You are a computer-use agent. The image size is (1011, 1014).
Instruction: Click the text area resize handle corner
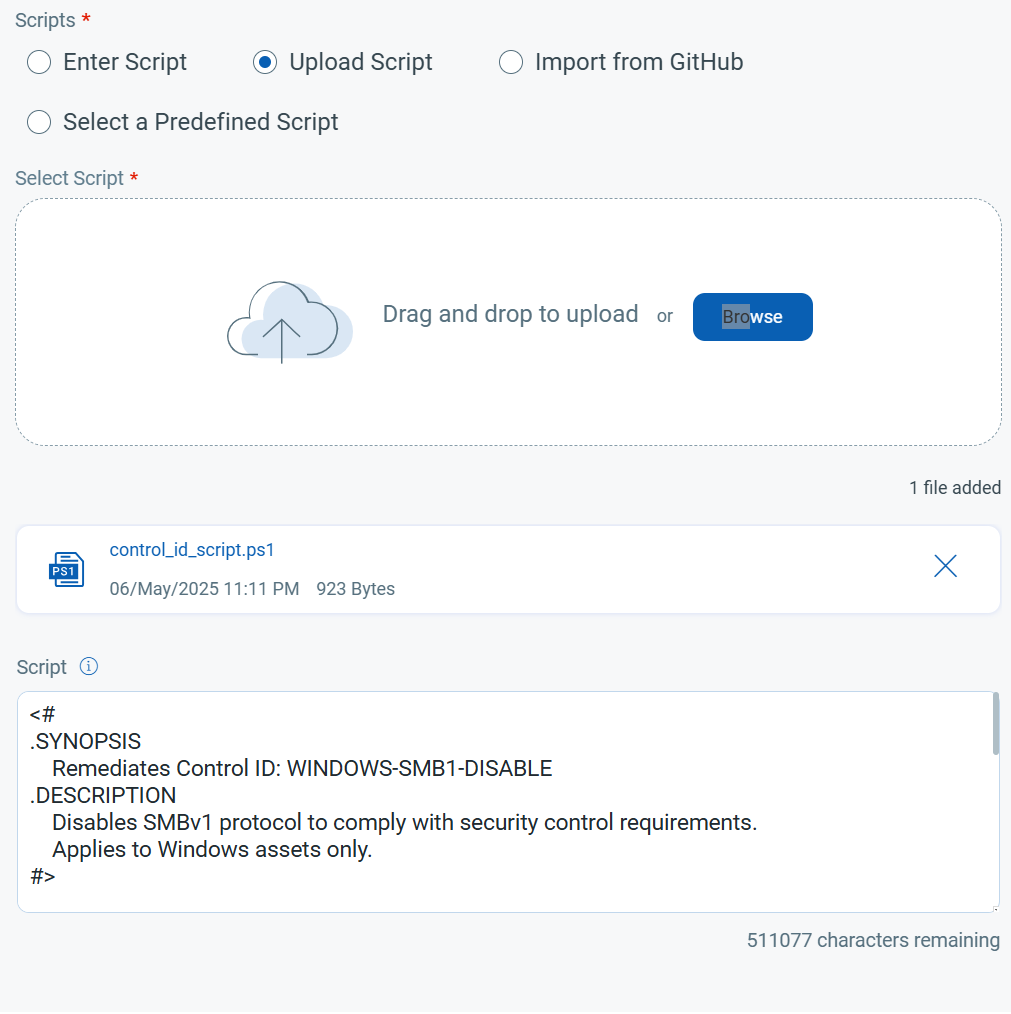pyautogui.click(x=995, y=908)
